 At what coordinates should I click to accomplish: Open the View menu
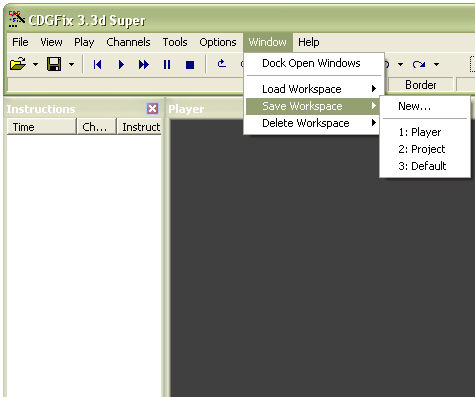click(51, 42)
